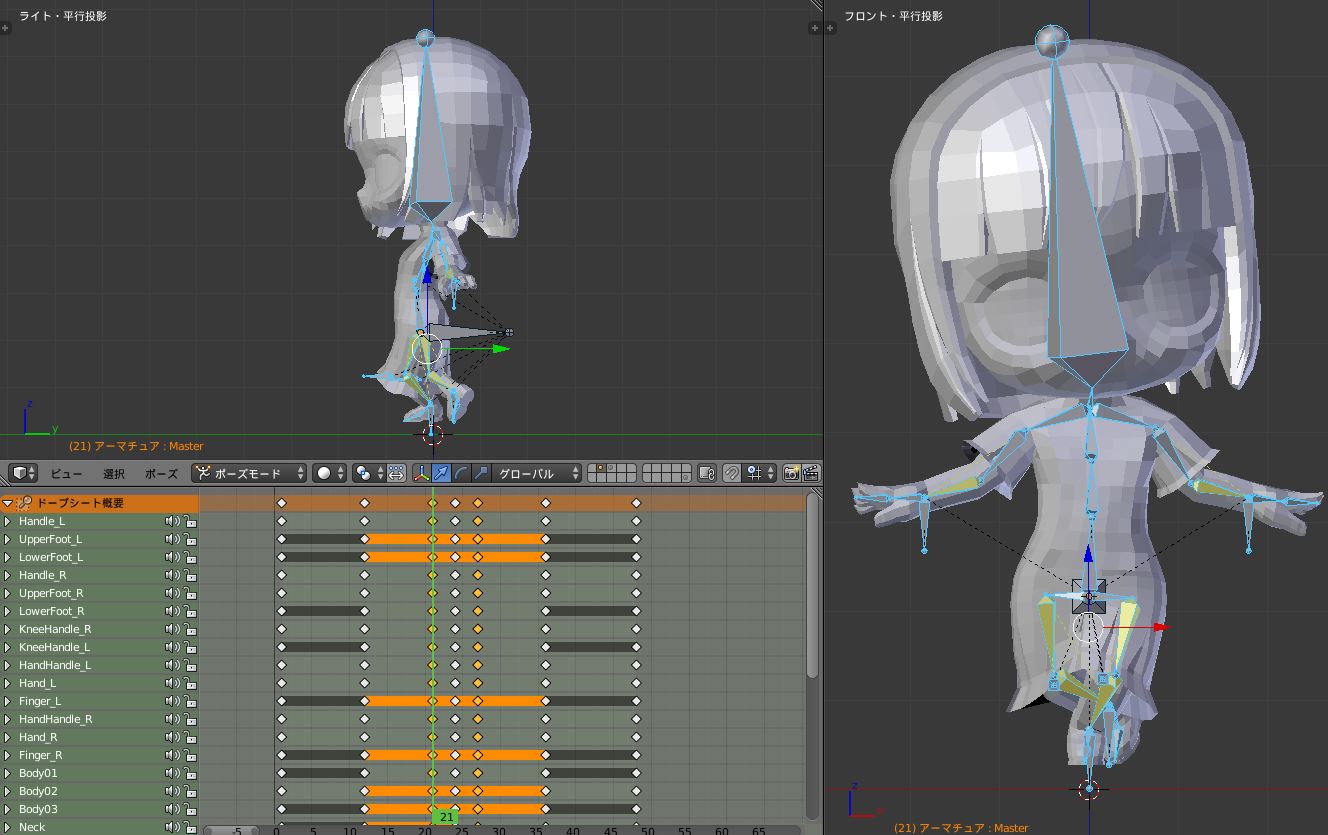Mute the UpperFoot_L channel
Screen dimensions: 1328x835
click(x=172, y=539)
